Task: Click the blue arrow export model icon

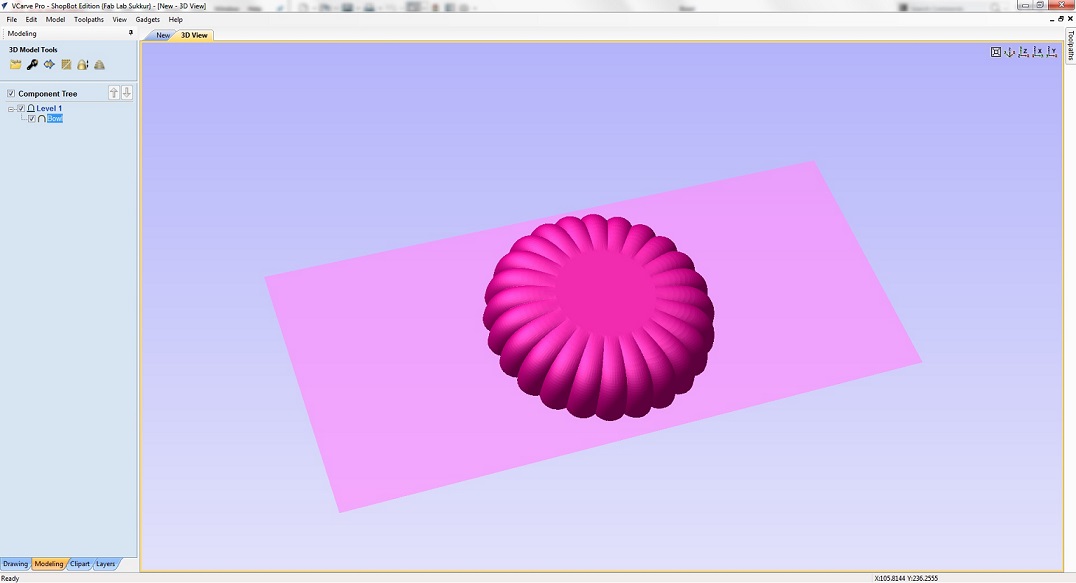Action: tap(49, 64)
